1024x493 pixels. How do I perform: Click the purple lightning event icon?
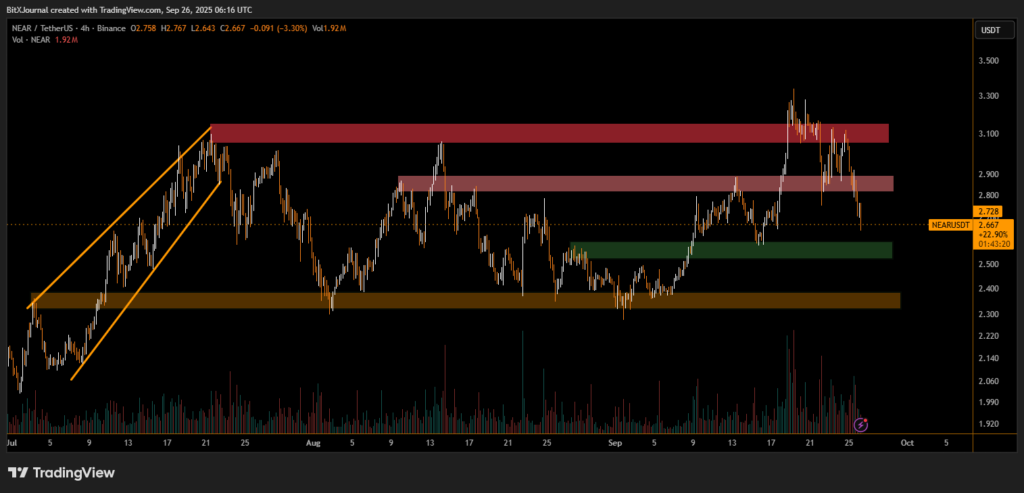coord(861,424)
